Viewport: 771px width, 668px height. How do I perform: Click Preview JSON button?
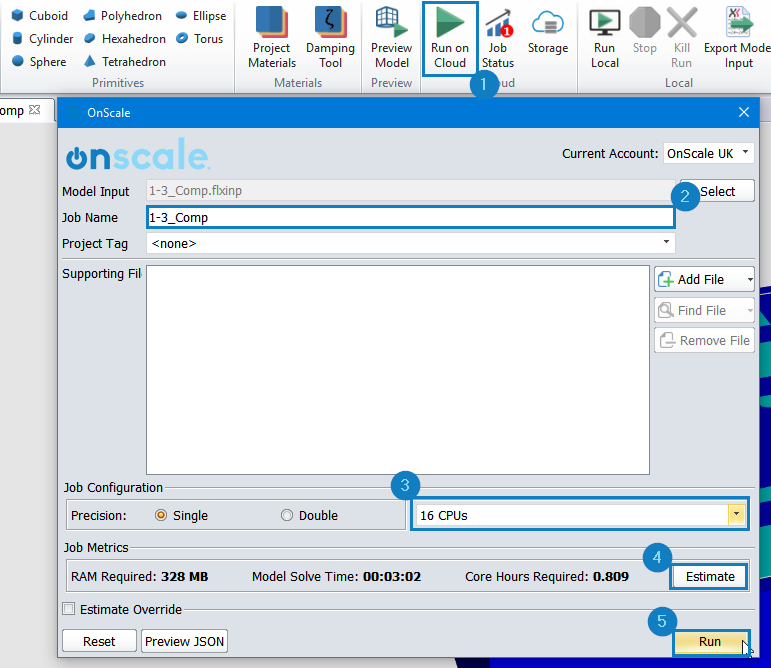(x=184, y=641)
